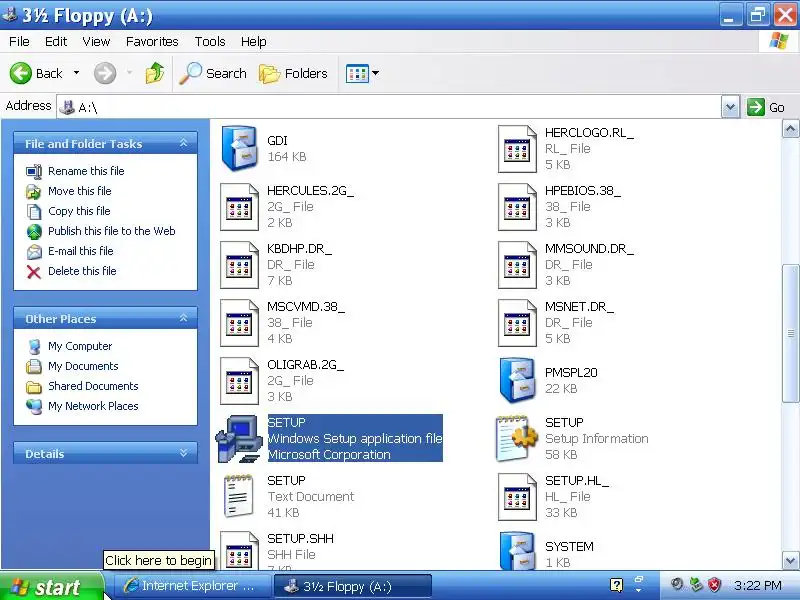Click the file list scroll up arrow
This screenshot has width=800, height=600.
(x=790, y=129)
